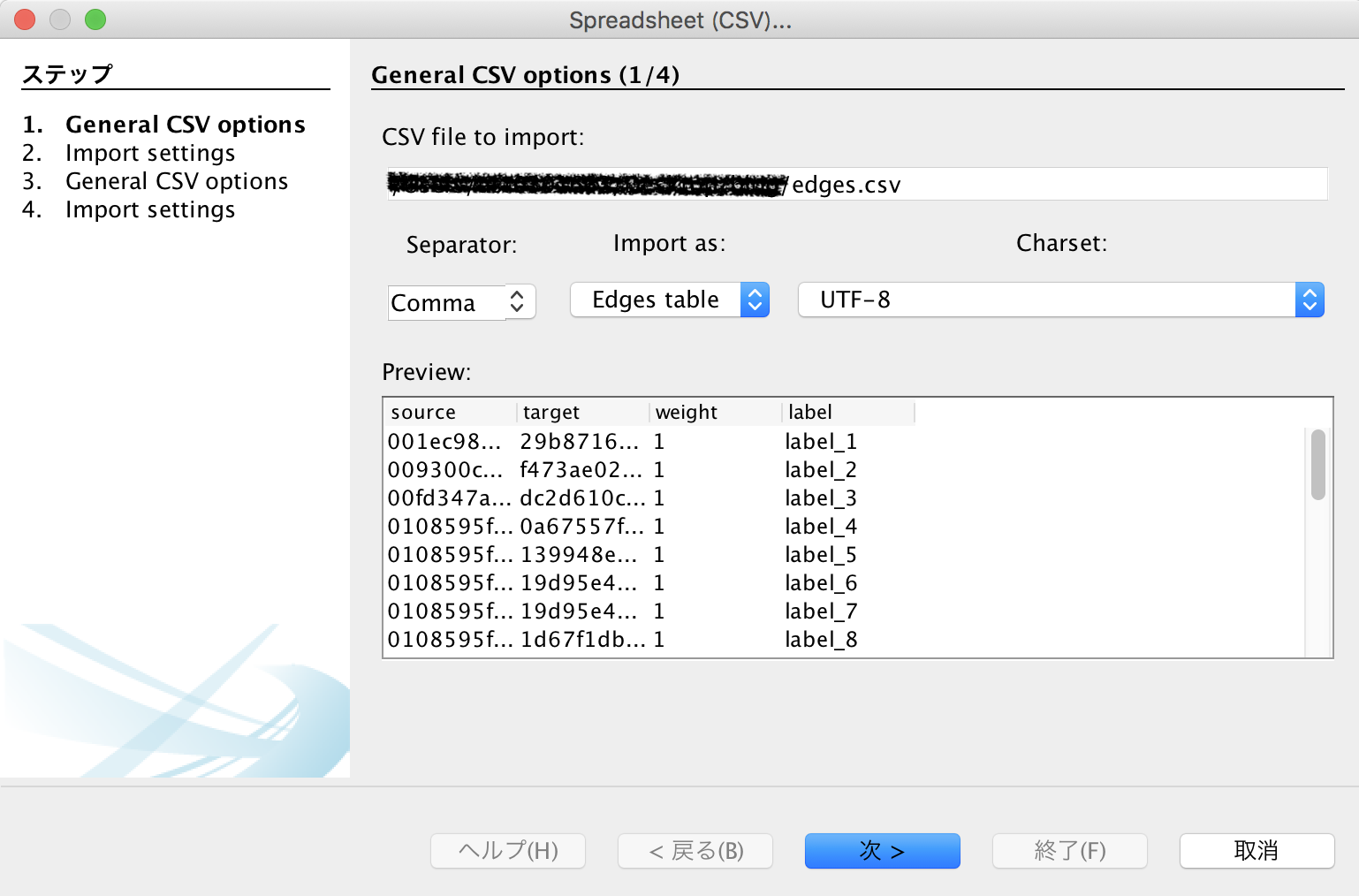The height and width of the screenshot is (896, 1359).
Task: Open the Separator combo box arrows
Action: (x=519, y=302)
